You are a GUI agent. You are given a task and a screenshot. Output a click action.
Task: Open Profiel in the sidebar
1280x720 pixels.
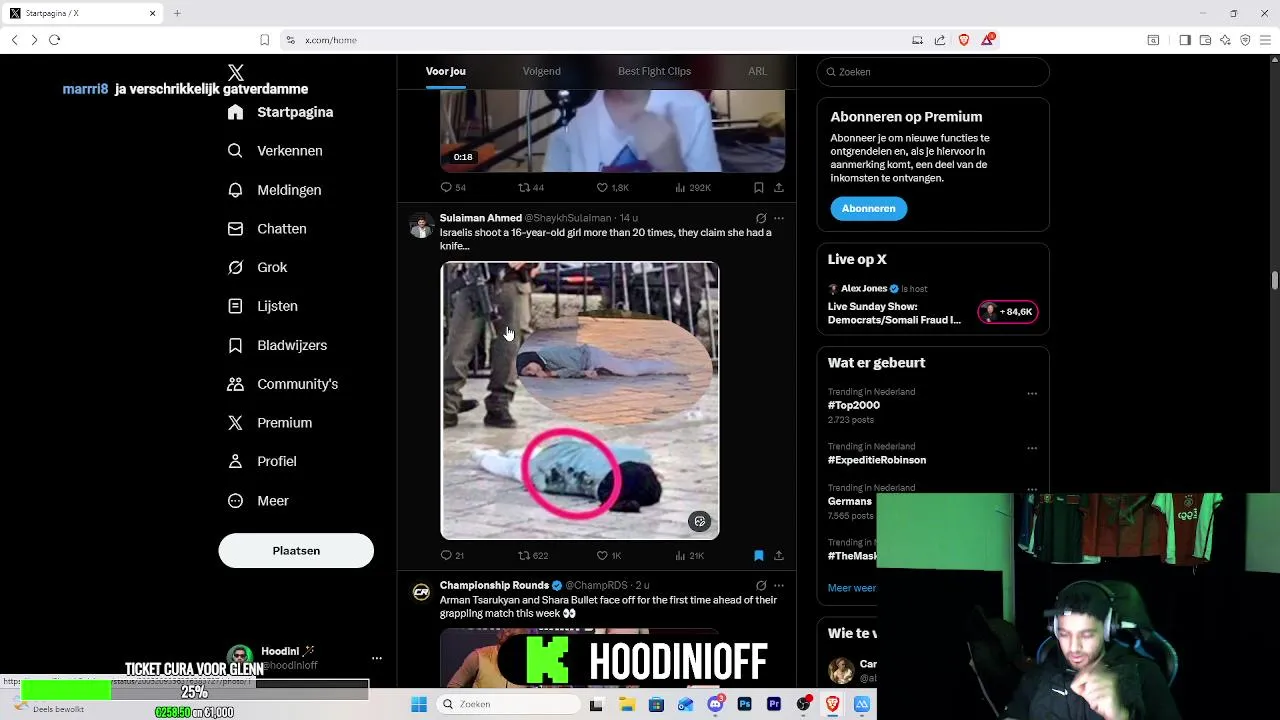pyautogui.click(x=262, y=461)
